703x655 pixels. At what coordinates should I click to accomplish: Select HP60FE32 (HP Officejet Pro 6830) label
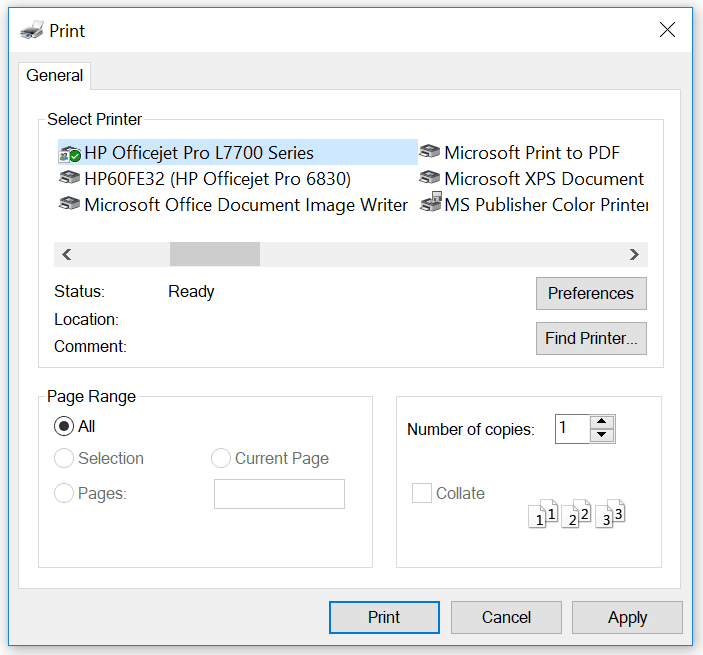point(217,179)
